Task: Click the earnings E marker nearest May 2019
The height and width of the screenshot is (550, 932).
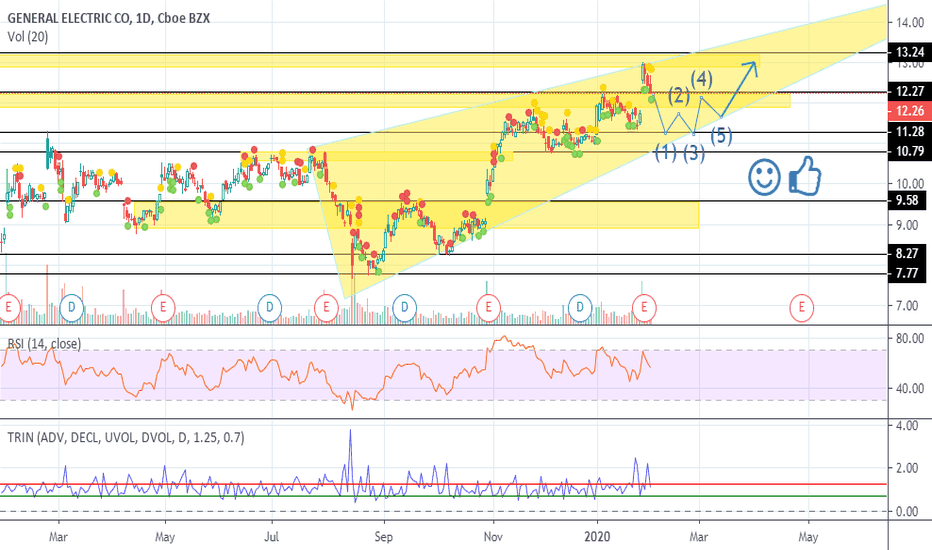Action: [163, 308]
